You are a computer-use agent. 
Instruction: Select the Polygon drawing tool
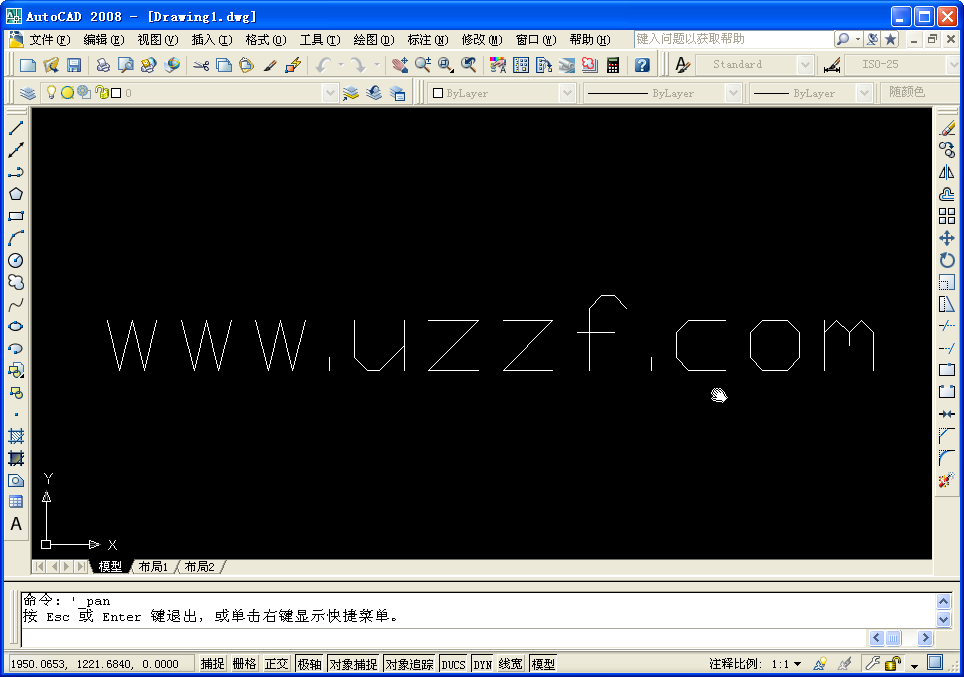(14, 194)
